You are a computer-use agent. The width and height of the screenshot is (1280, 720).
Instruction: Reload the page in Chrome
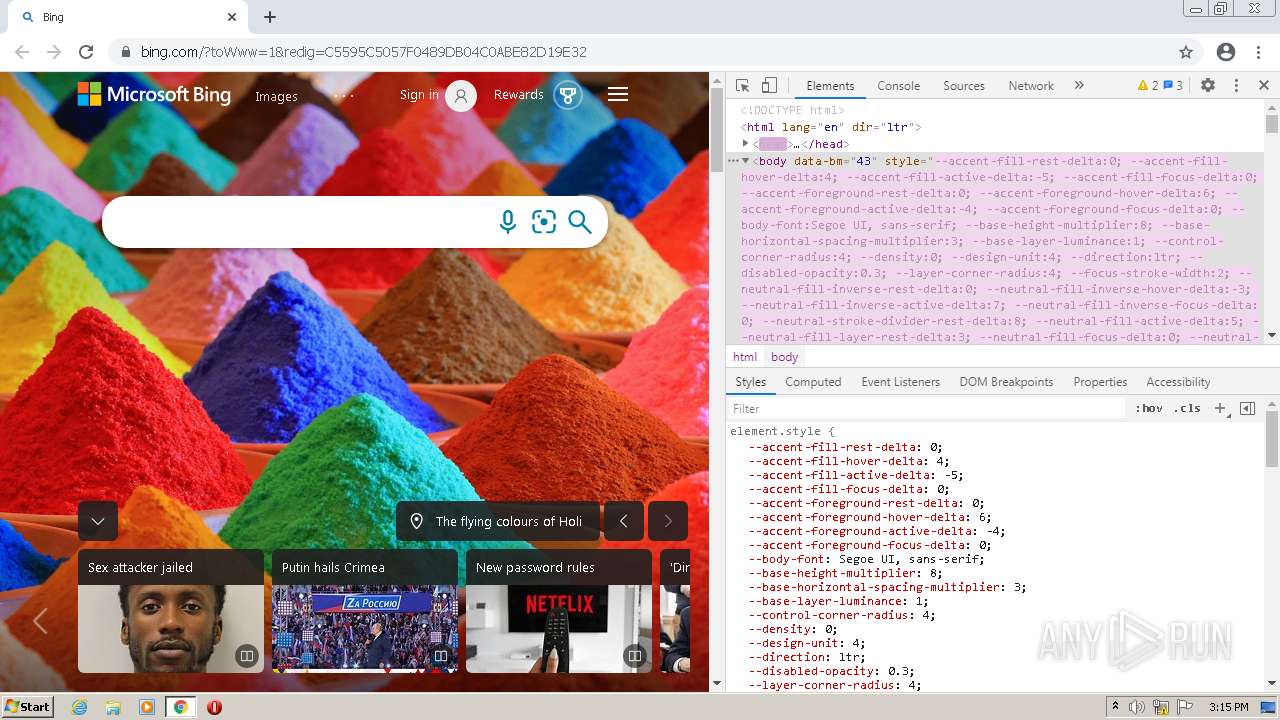[86, 52]
